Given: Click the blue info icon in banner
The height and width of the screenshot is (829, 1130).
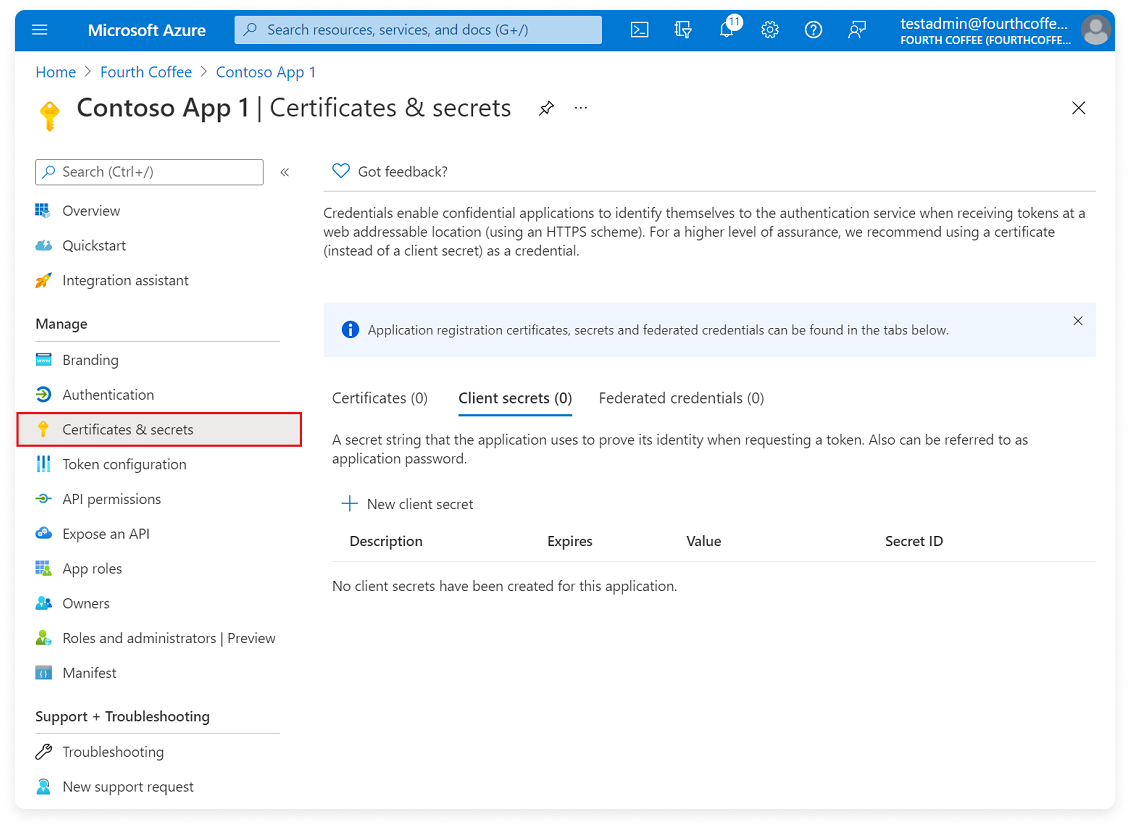Looking at the screenshot, I should click(x=350, y=329).
